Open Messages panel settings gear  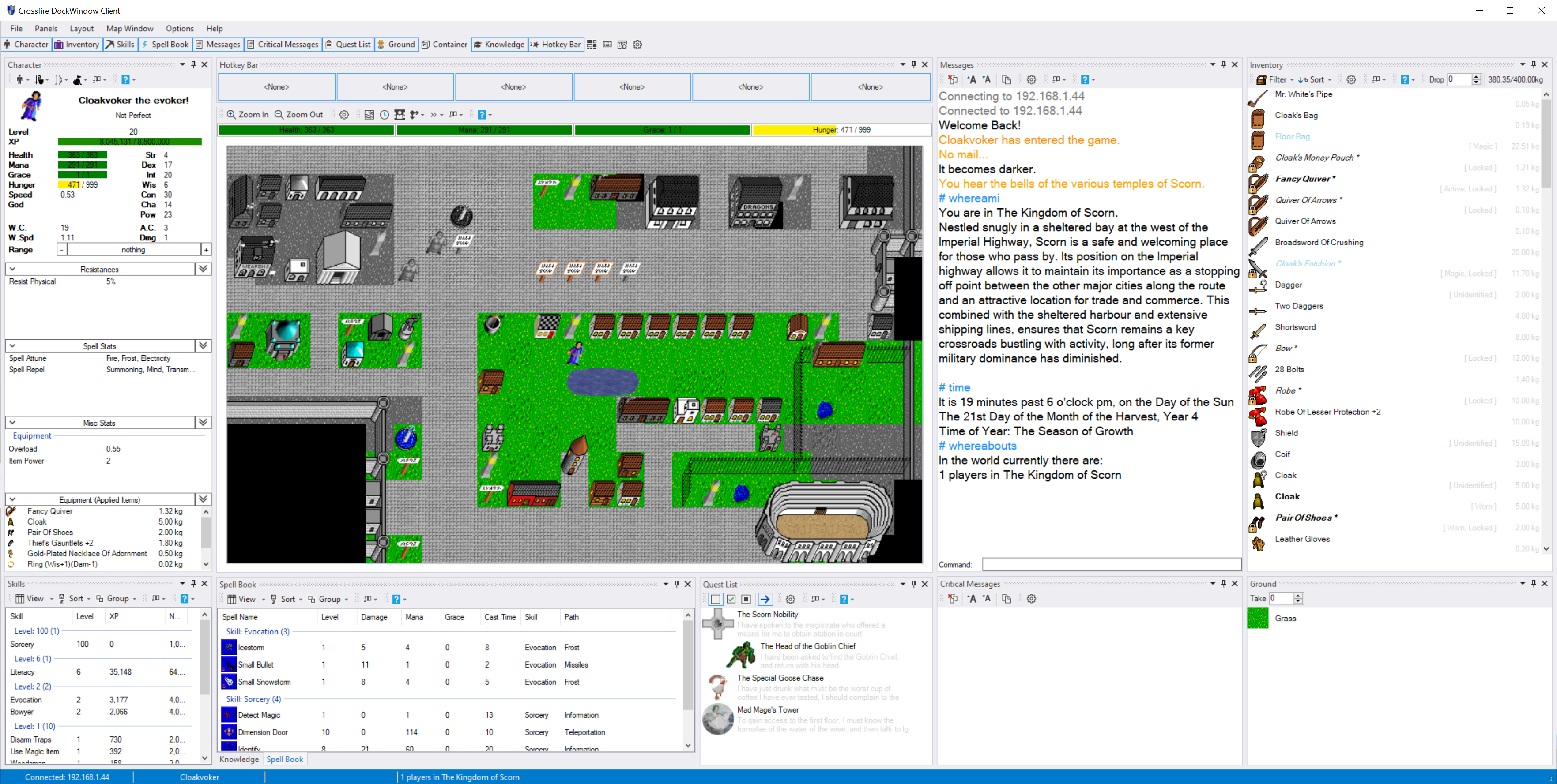click(x=1031, y=79)
